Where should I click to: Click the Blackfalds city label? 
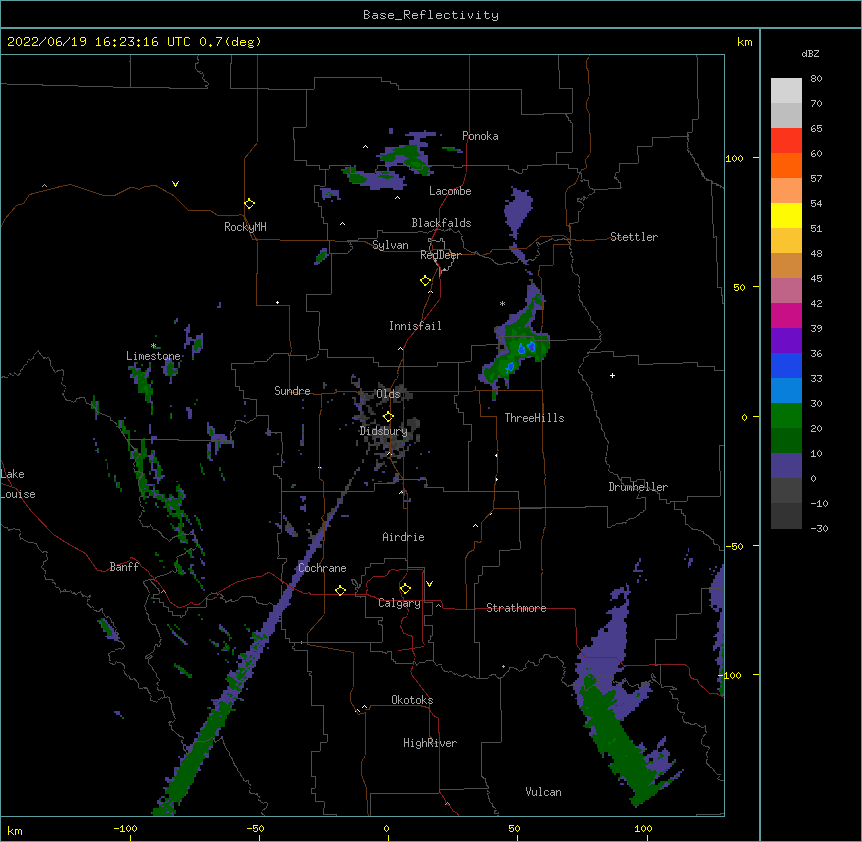point(441,223)
